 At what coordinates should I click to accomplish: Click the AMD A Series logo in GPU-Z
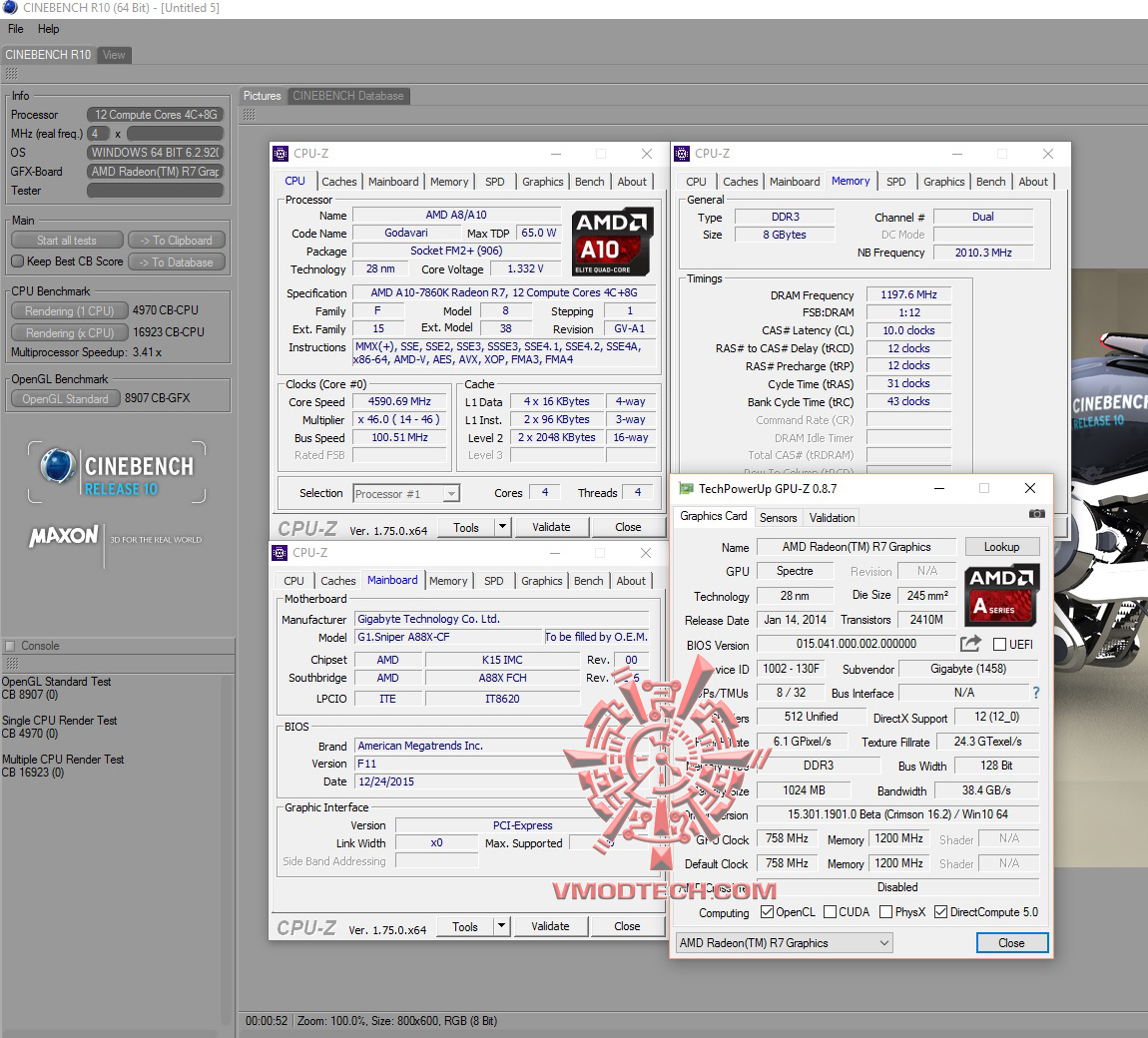[x=1001, y=595]
